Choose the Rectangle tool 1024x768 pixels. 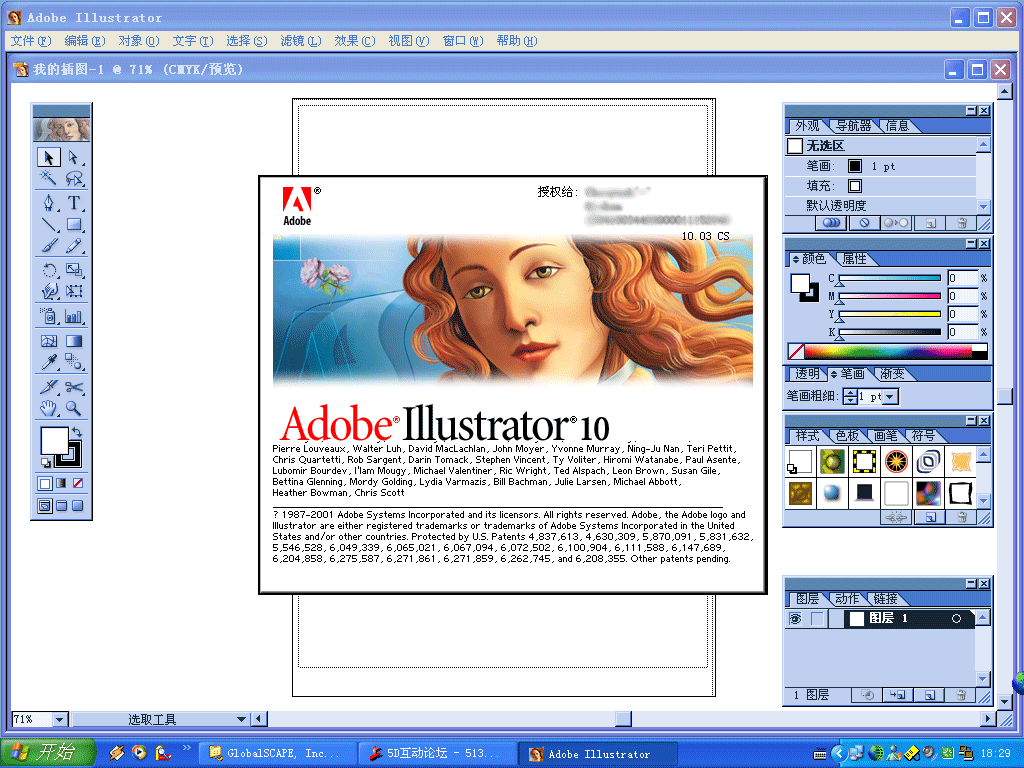click(74, 225)
